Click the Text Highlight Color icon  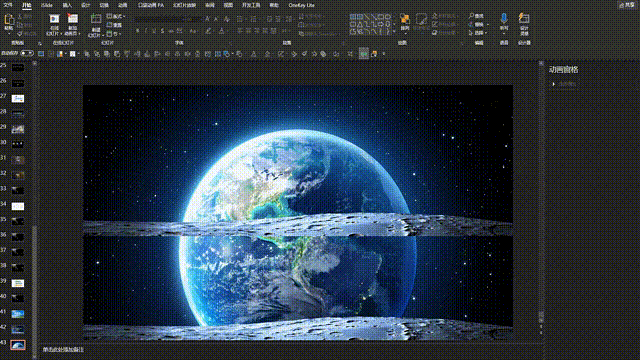(209, 31)
